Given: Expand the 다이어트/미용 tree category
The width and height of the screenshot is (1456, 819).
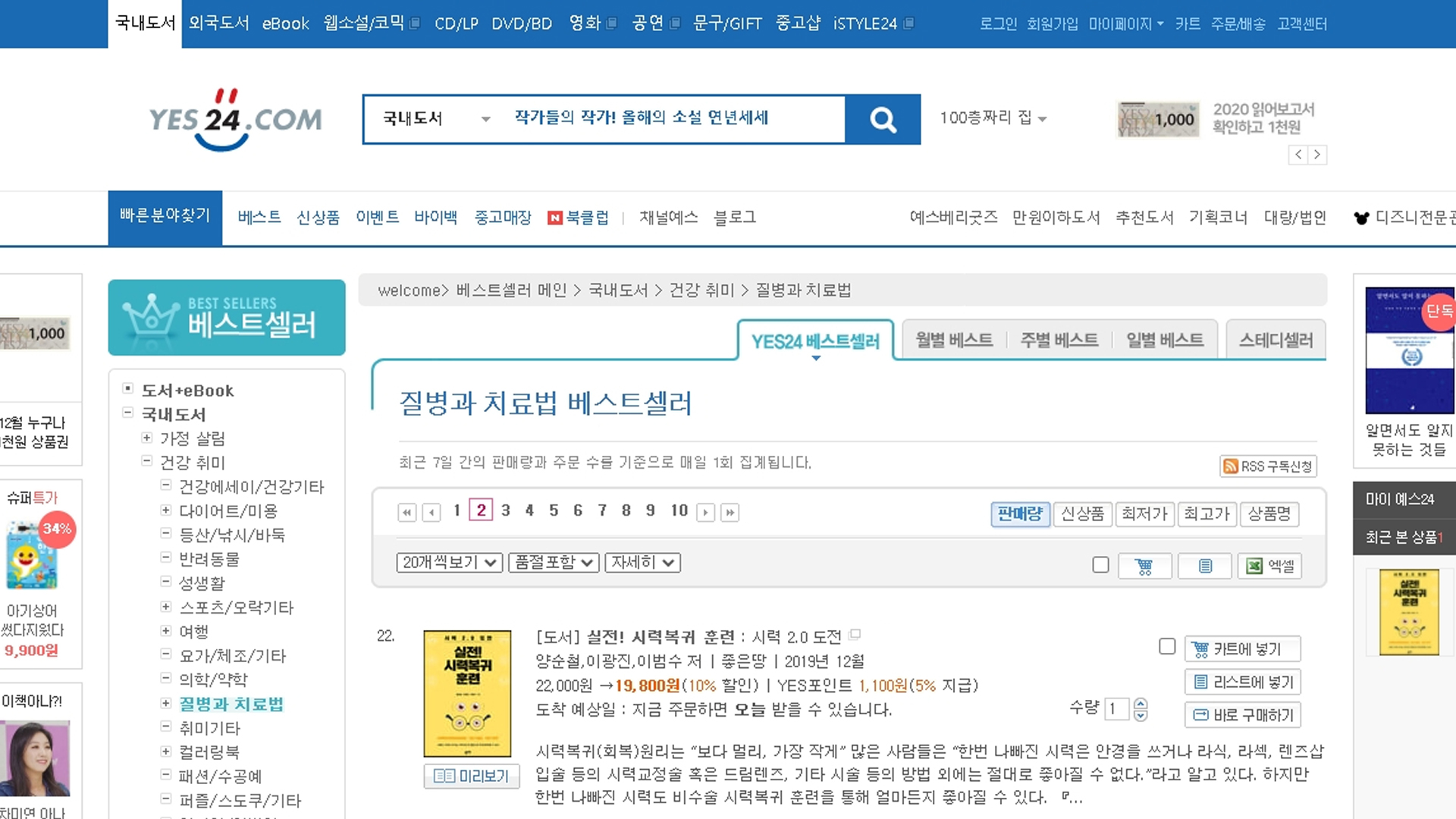Looking at the screenshot, I should click(x=165, y=510).
